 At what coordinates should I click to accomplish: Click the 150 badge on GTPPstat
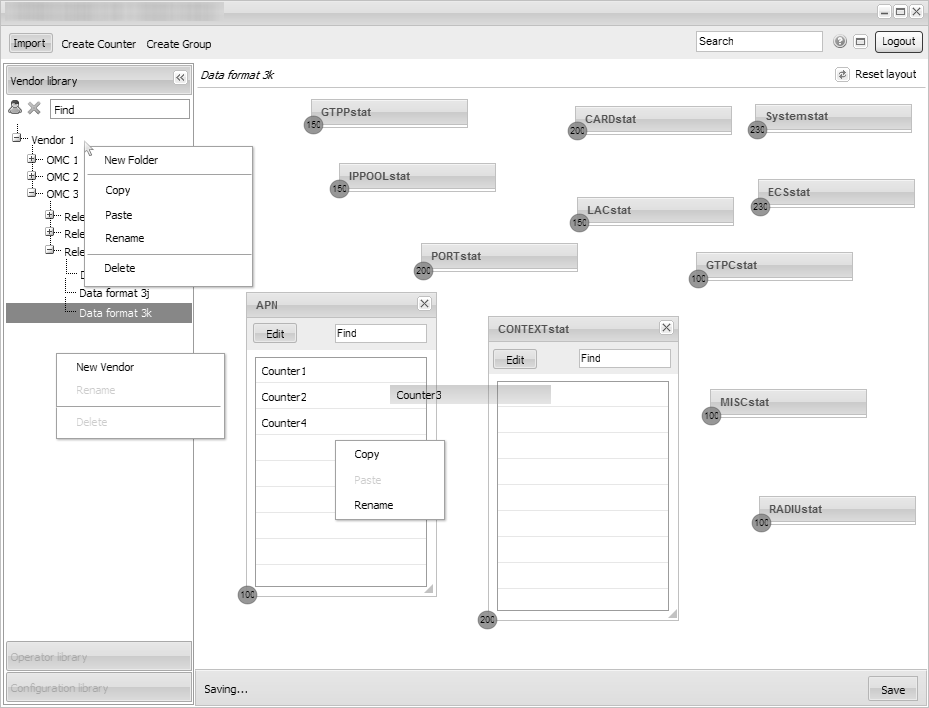[314, 125]
